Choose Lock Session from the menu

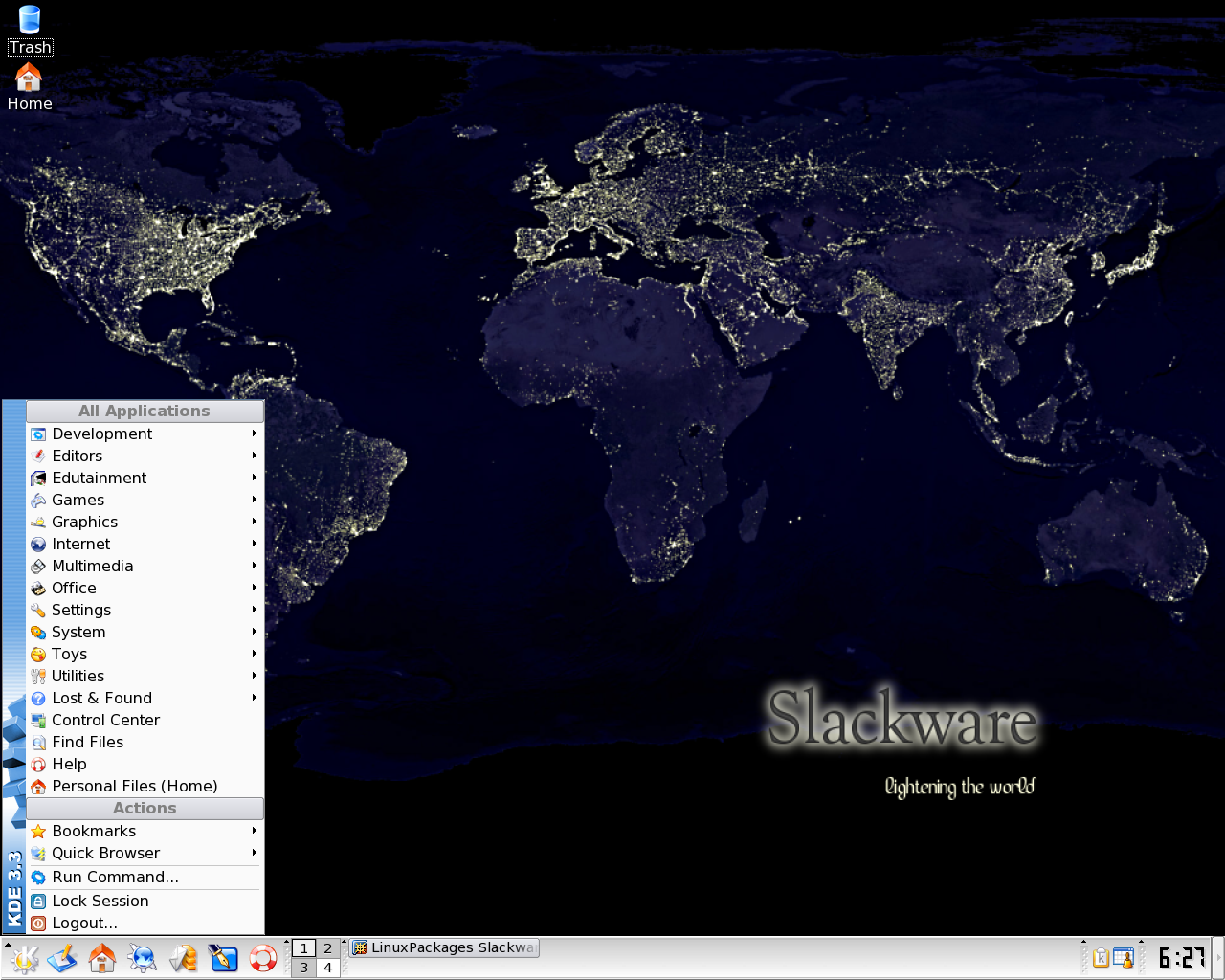click(x=145, y=901)
